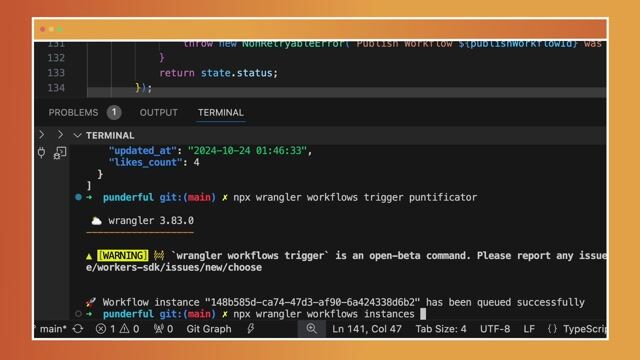Click the synchronize changes icon in status bar
The image size is (640, 360).
[78, 329]
